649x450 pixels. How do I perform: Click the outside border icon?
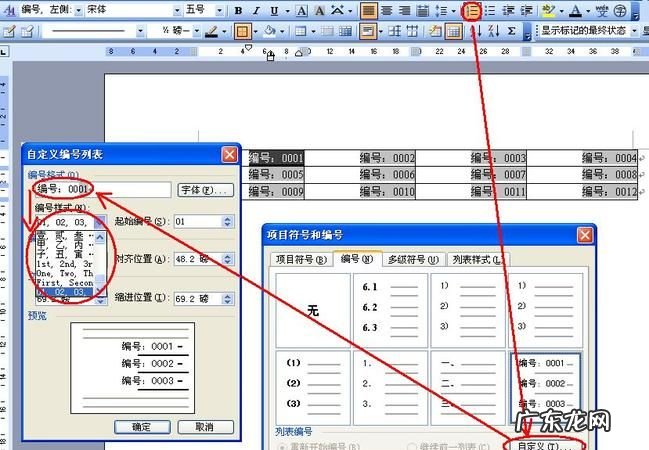(242, 31)
